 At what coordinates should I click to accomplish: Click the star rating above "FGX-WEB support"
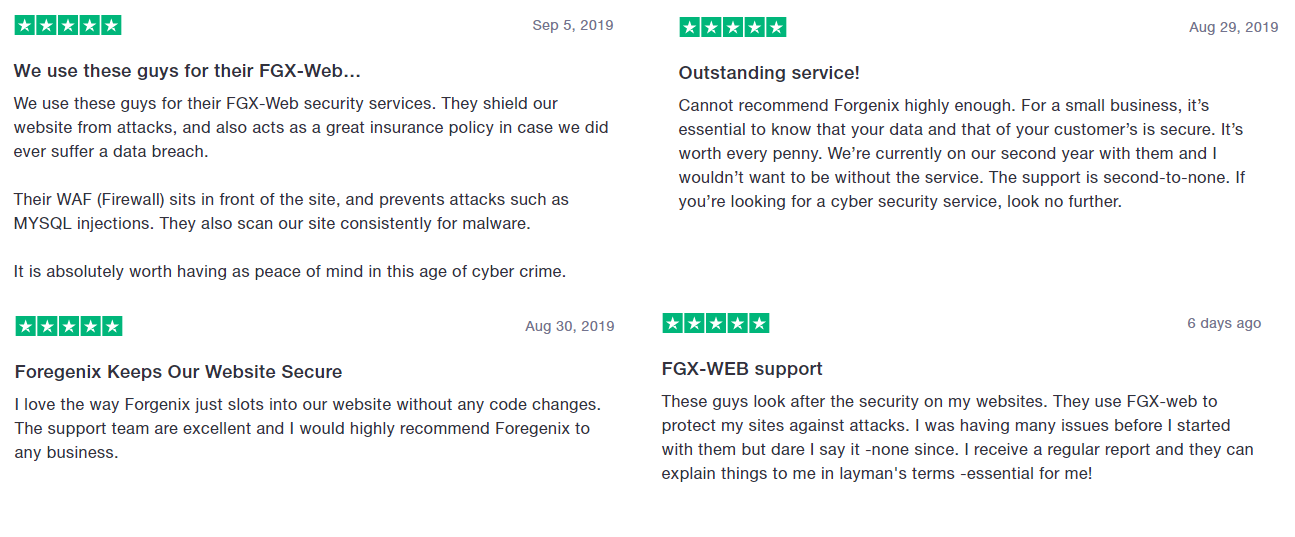coord(715,323)
